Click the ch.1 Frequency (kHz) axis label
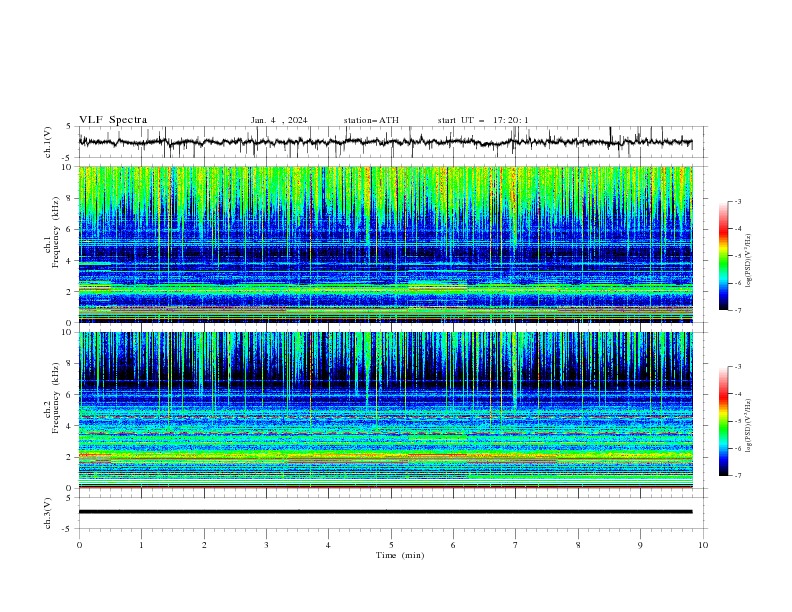792x612 pixels. tap(52, 233)
